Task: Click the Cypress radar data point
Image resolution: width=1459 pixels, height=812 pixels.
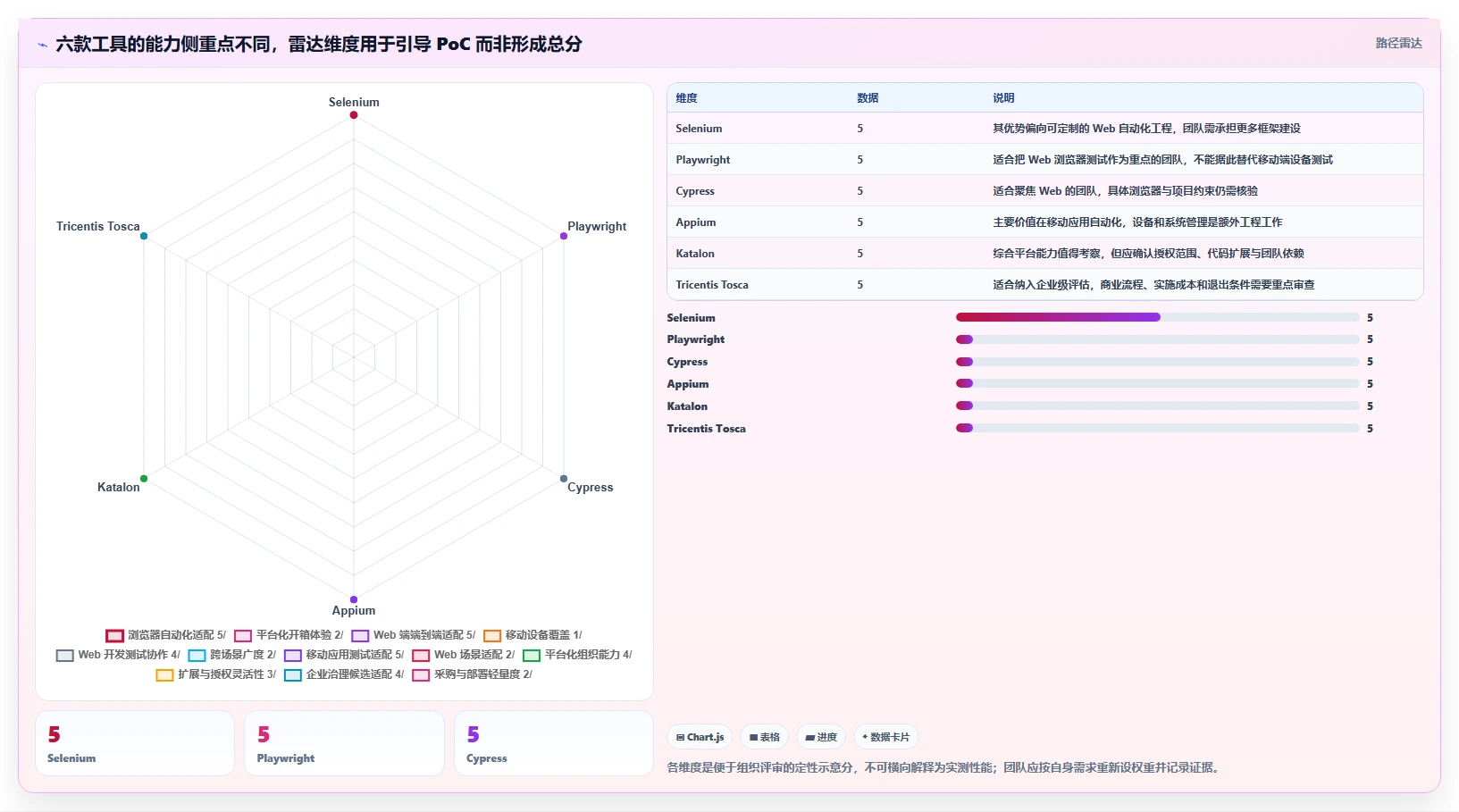Action: coord(564,479)
